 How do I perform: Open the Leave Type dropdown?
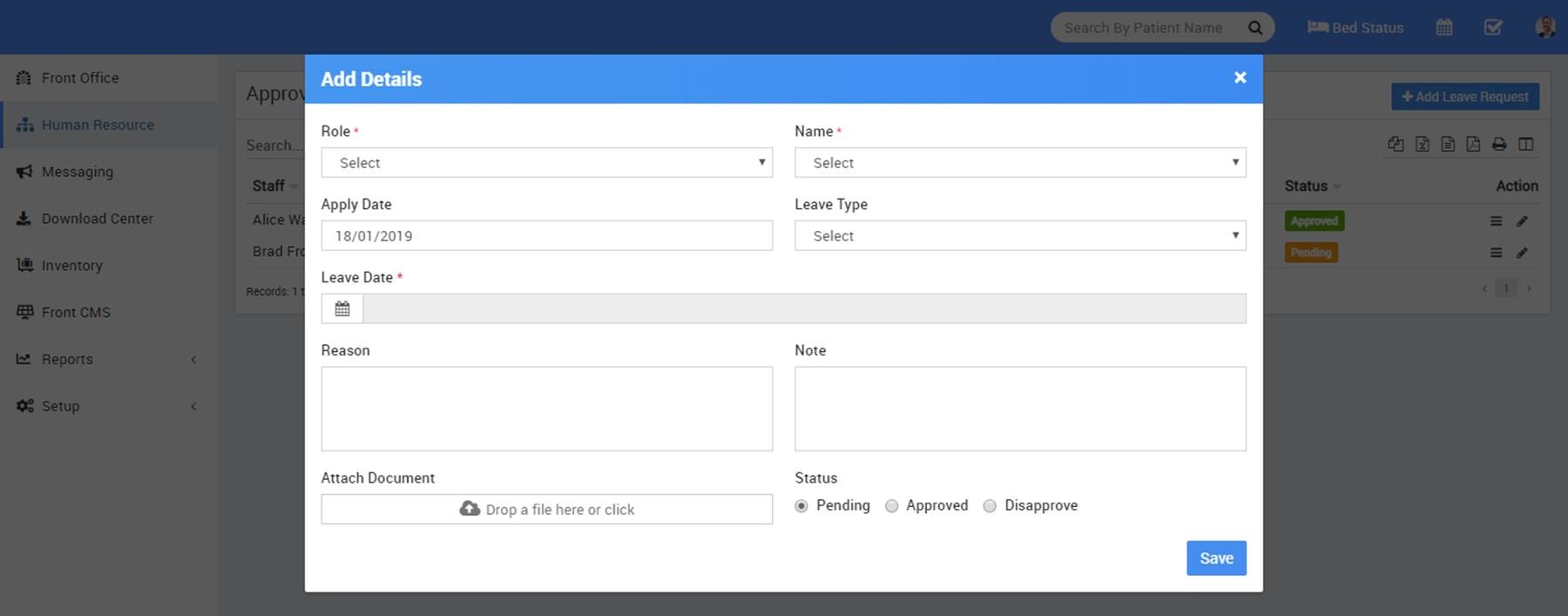[1019, 236]
